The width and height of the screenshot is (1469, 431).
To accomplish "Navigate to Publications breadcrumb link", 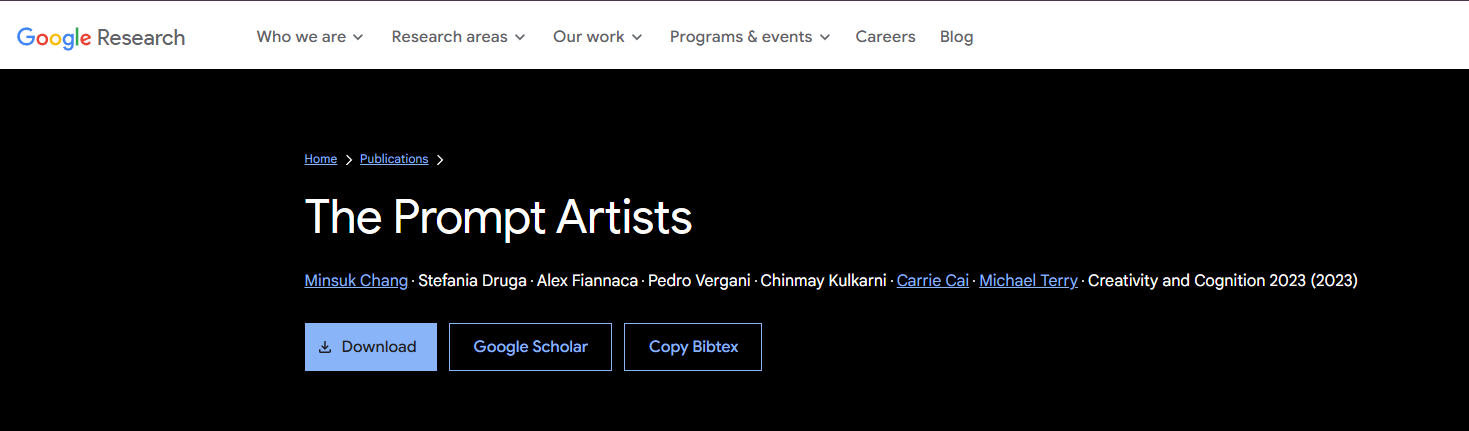I will click(394, 159).
